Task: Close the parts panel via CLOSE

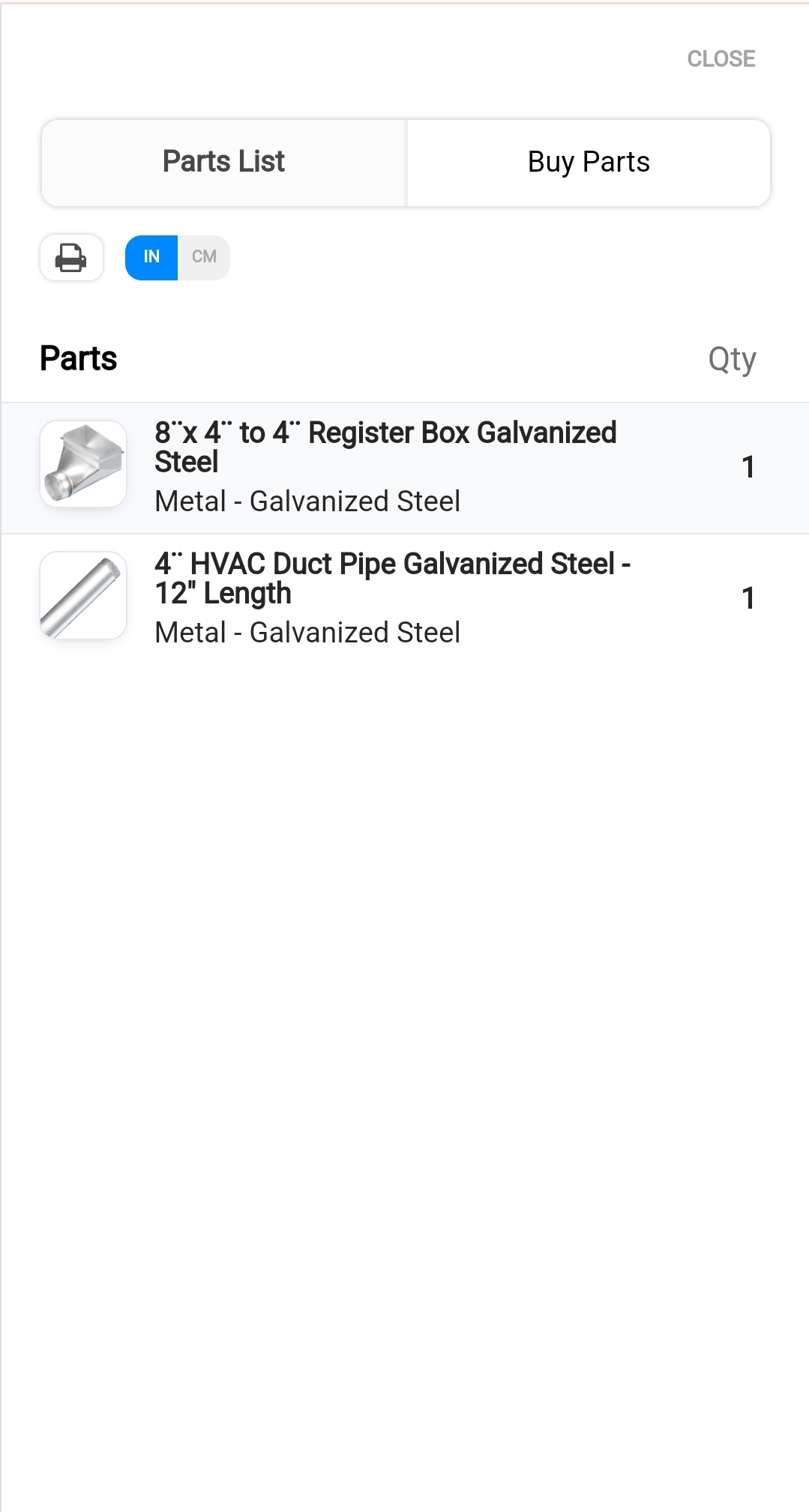Action: (721, 58)
